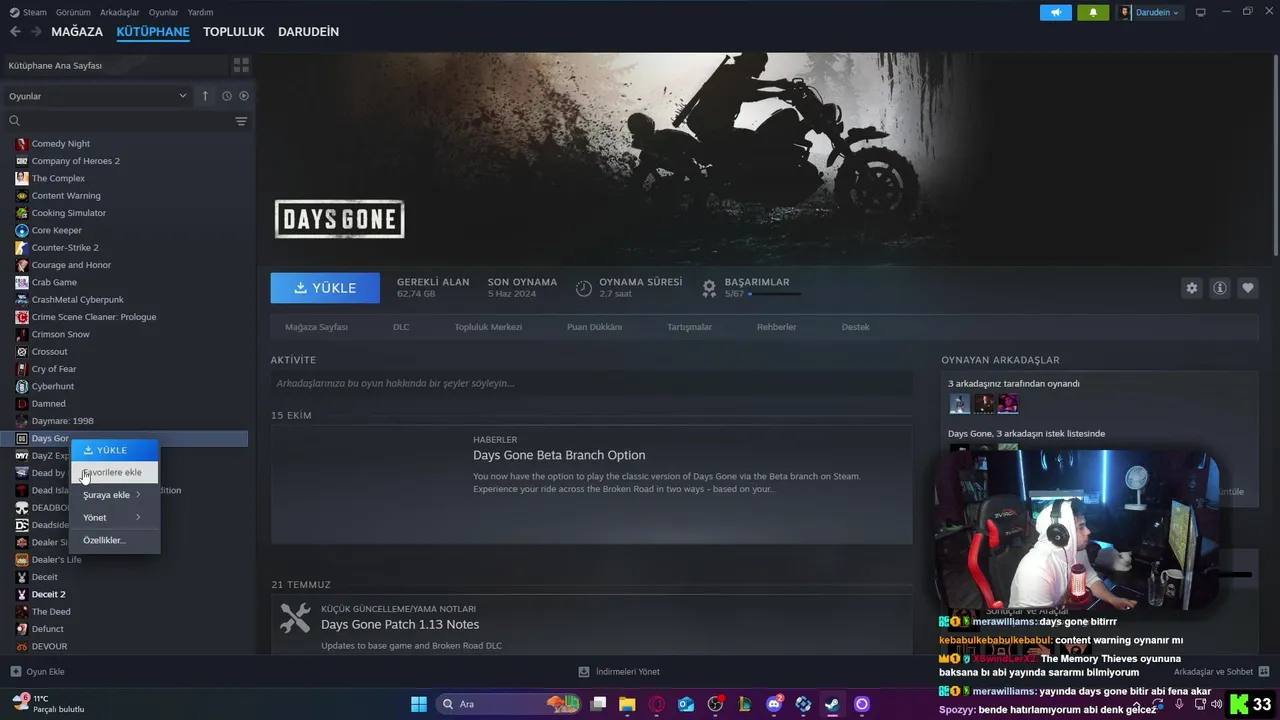Open the Mağaza Sayfası link
The width and height of the screenshot is (1280, 720).
[x=316, y=327]
